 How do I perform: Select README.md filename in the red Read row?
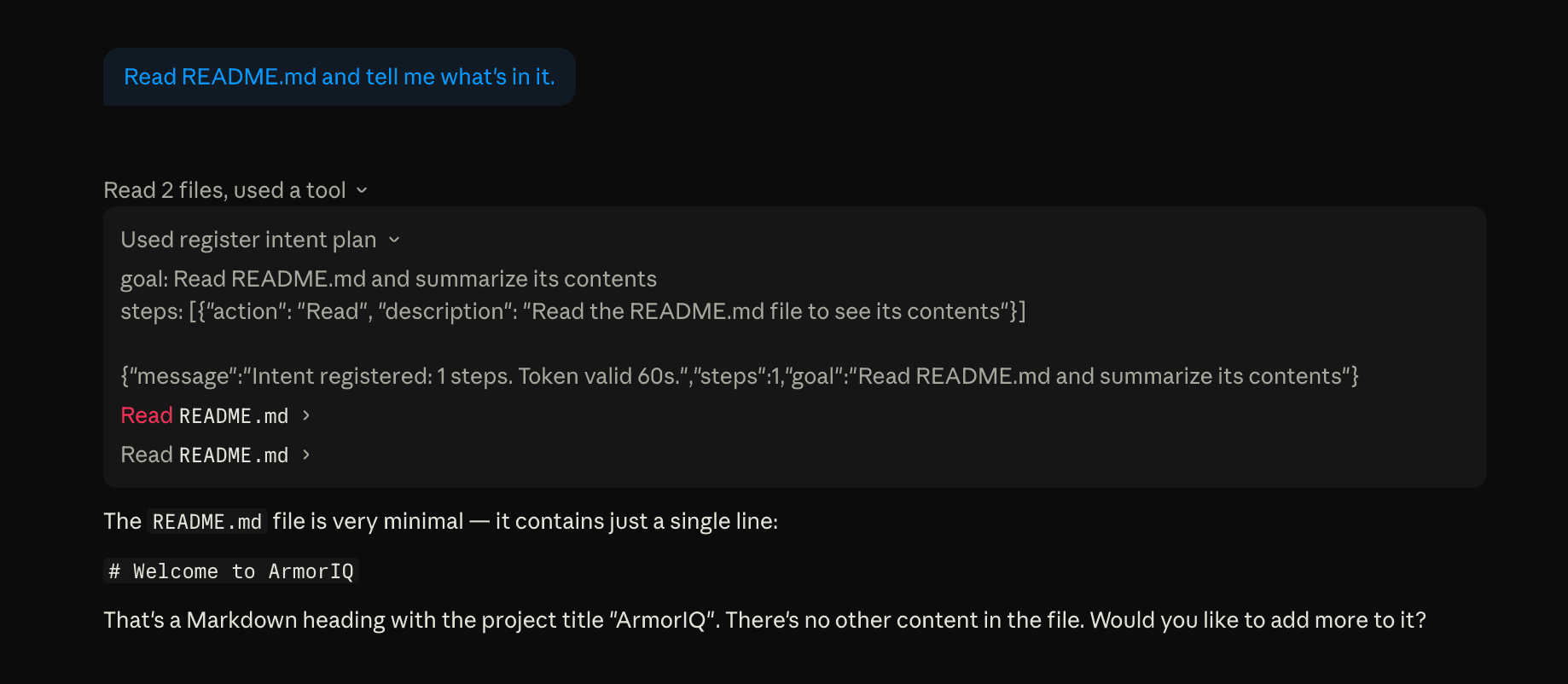[x=234, y=416]
